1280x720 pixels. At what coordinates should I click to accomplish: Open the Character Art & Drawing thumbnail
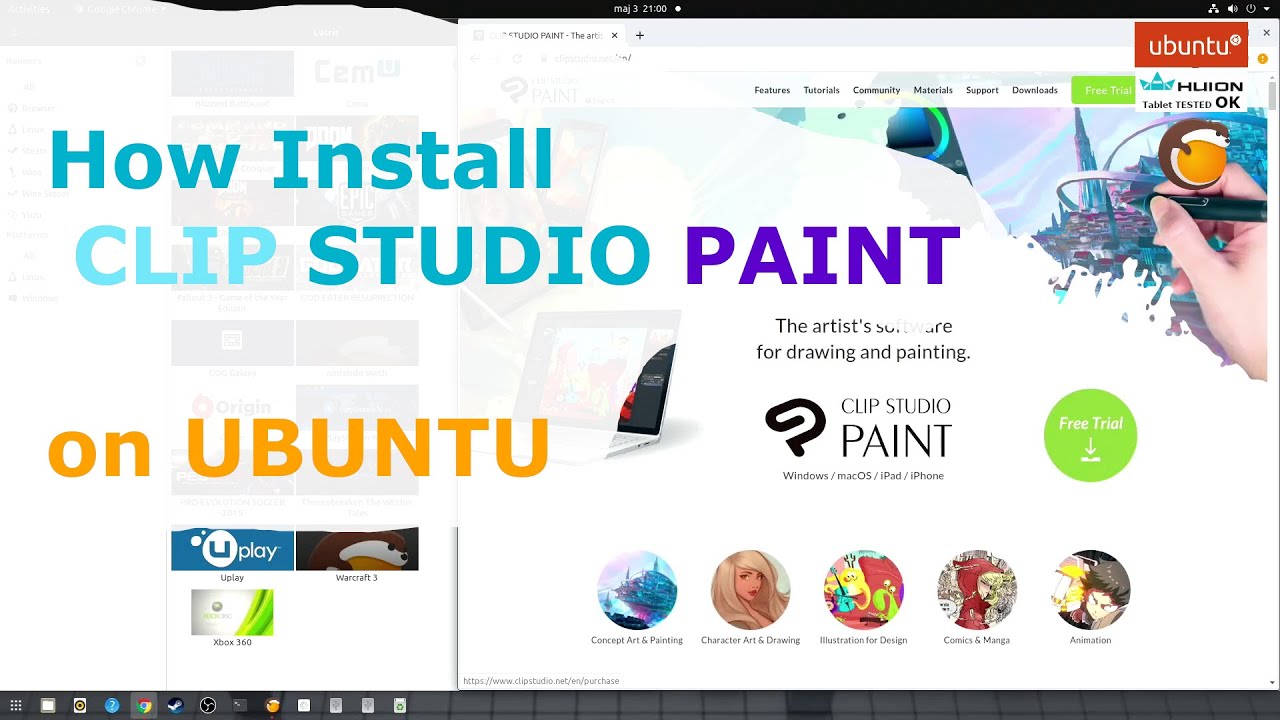point(750,590)
